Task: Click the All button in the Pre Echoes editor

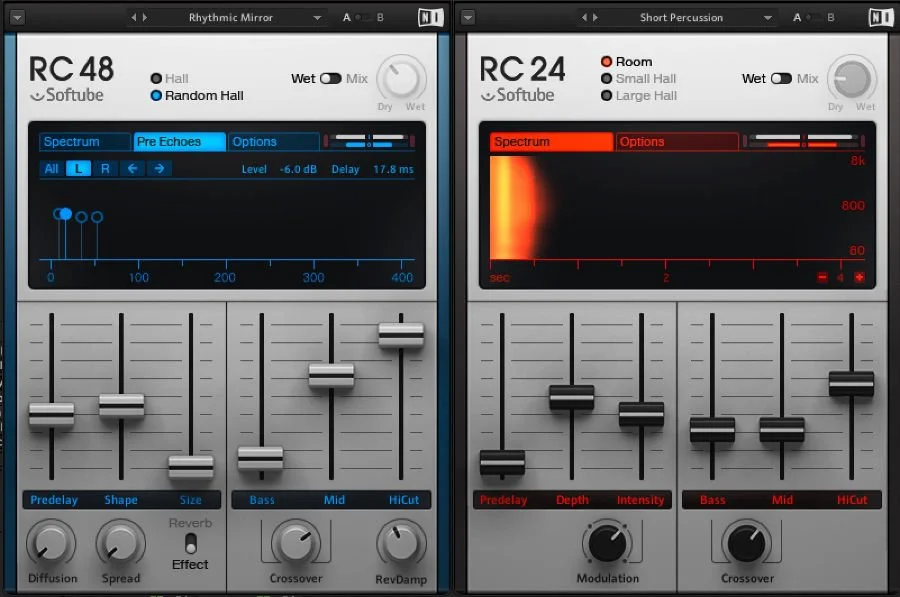Action: (x=51, y=168)
